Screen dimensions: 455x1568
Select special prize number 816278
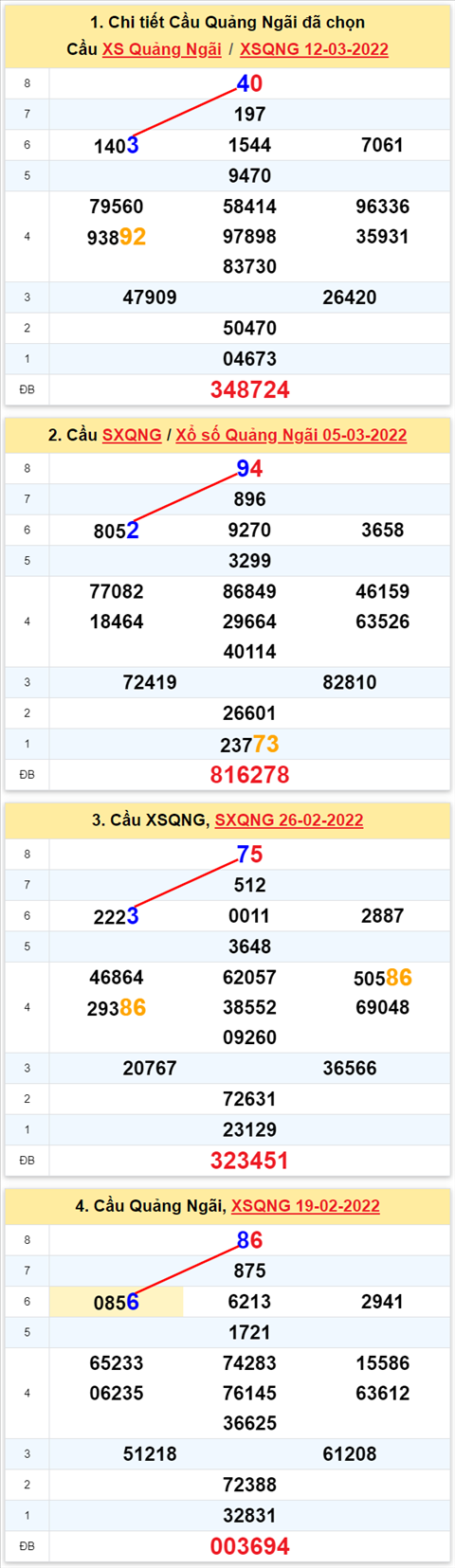[249, 775]
